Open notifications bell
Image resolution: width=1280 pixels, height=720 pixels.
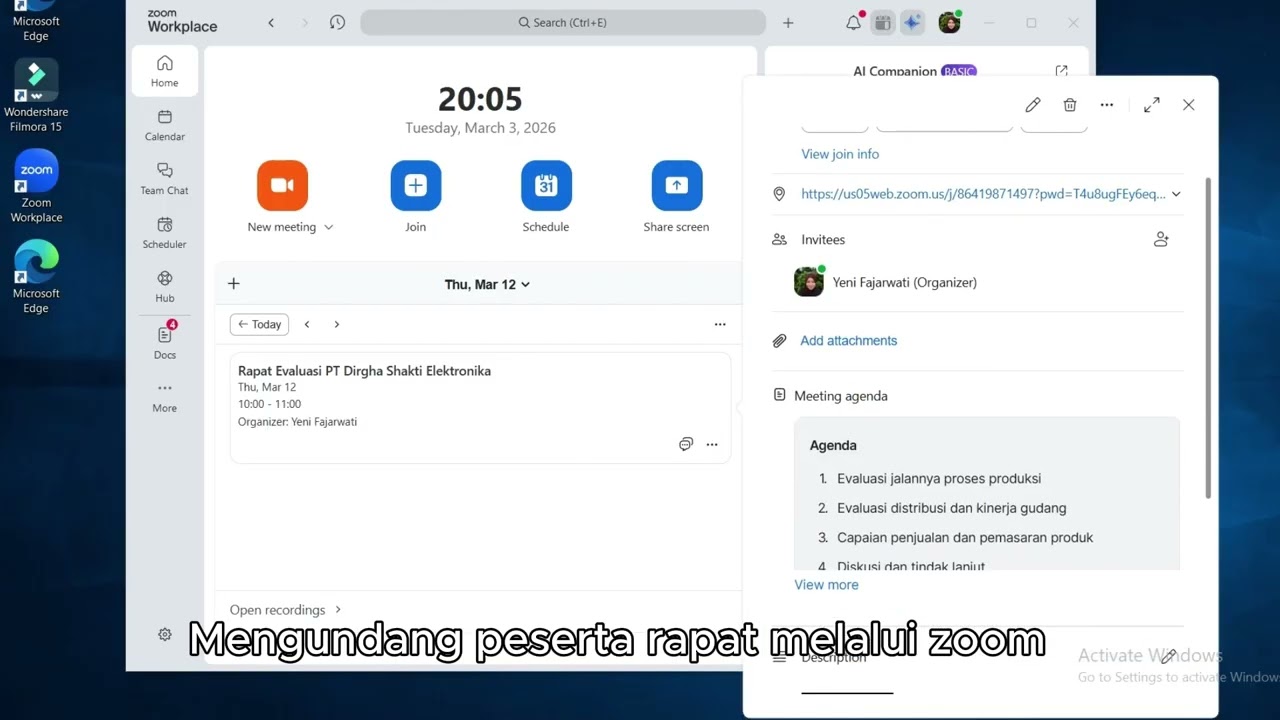click(x=853, y=22)
